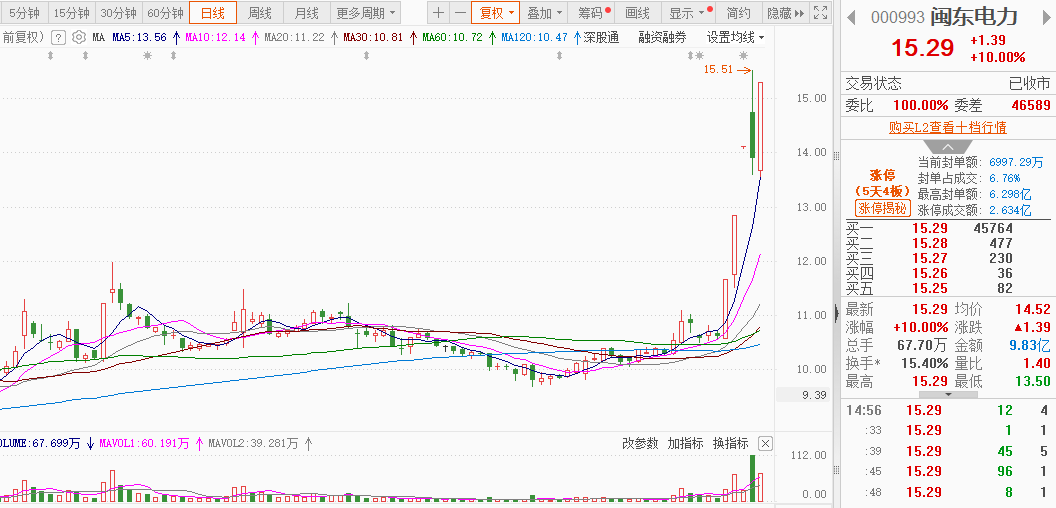This screenshot has width=1056, height=508.
Task: Toggle 深股通 overlay
Action: coord(601,38)
